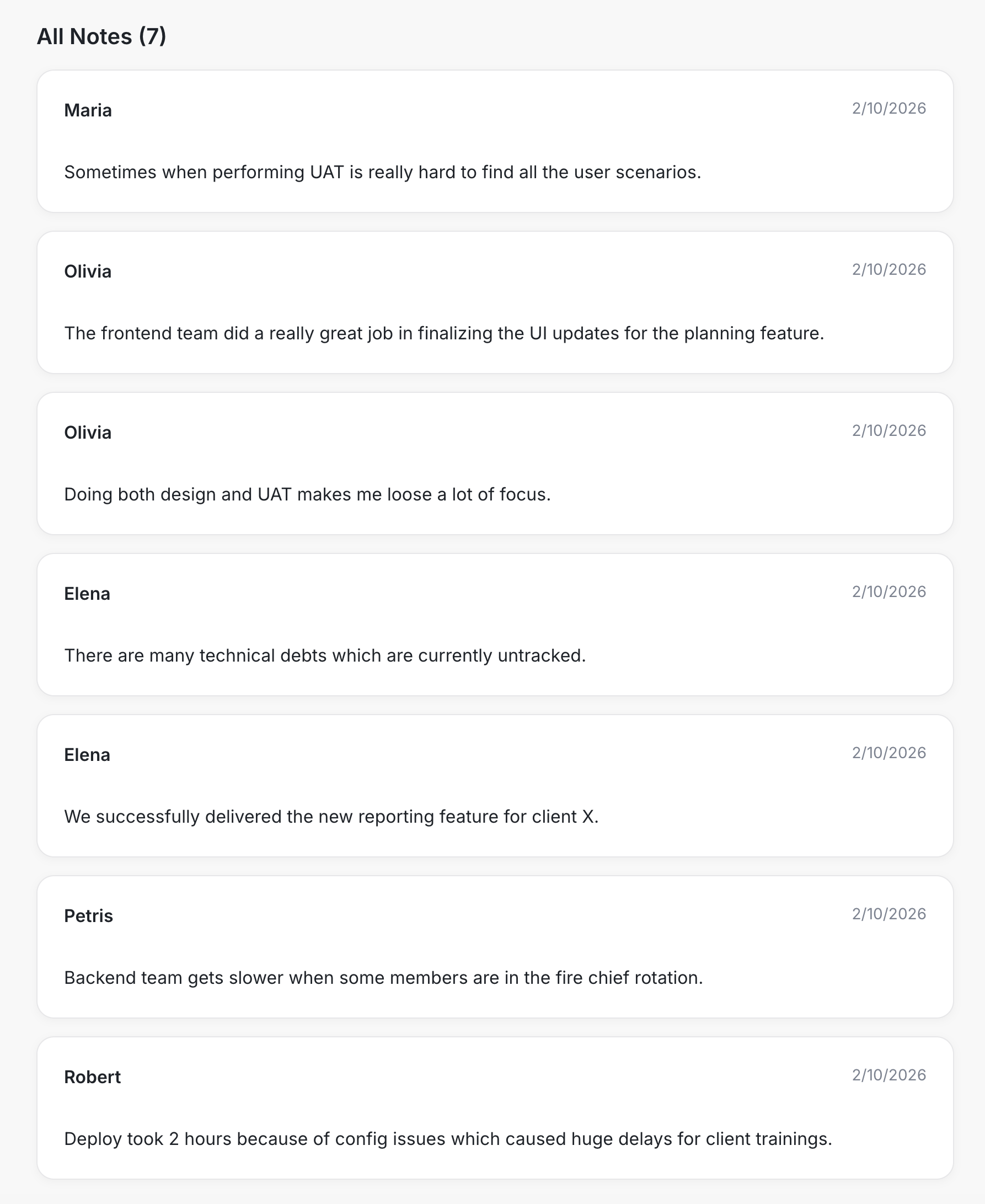Viewport: 985px width, 1204px height.
Task: Click the author name Petris
Action: pyautogui.click(x=88, y=916)
